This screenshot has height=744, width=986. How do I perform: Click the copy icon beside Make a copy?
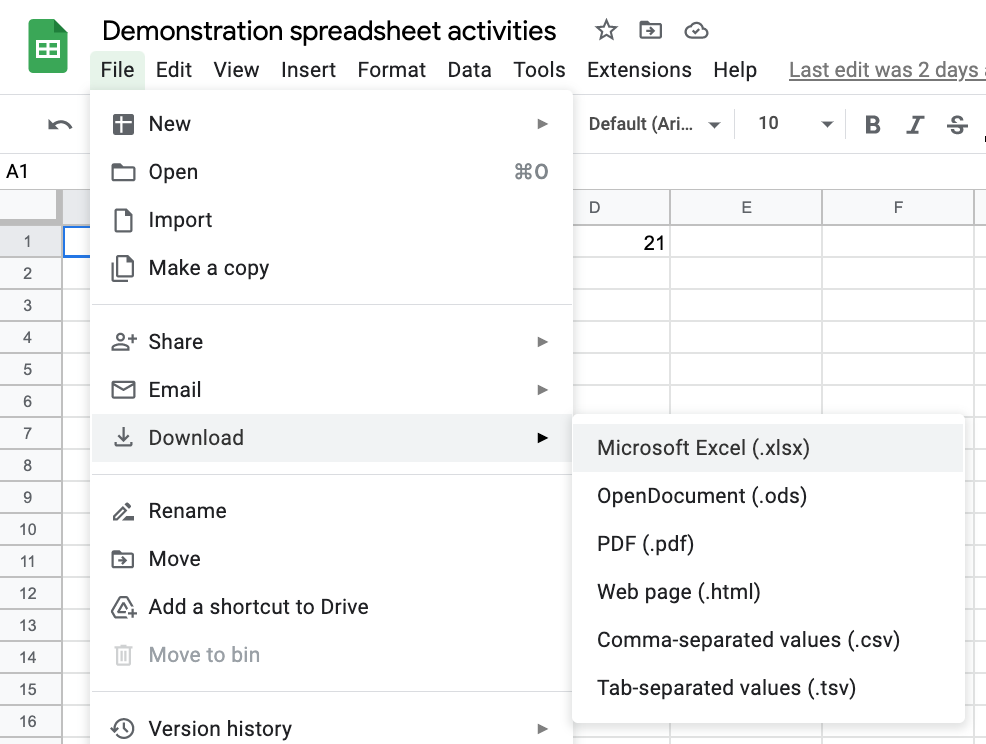[123, 268]
